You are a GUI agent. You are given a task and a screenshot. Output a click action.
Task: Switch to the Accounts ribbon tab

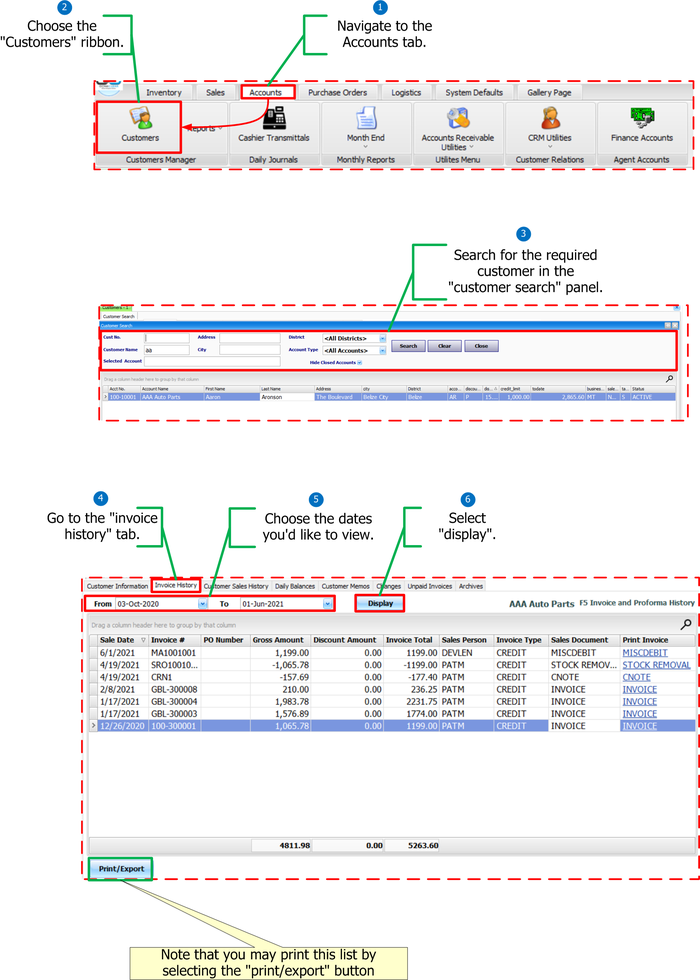coord(266,92)
